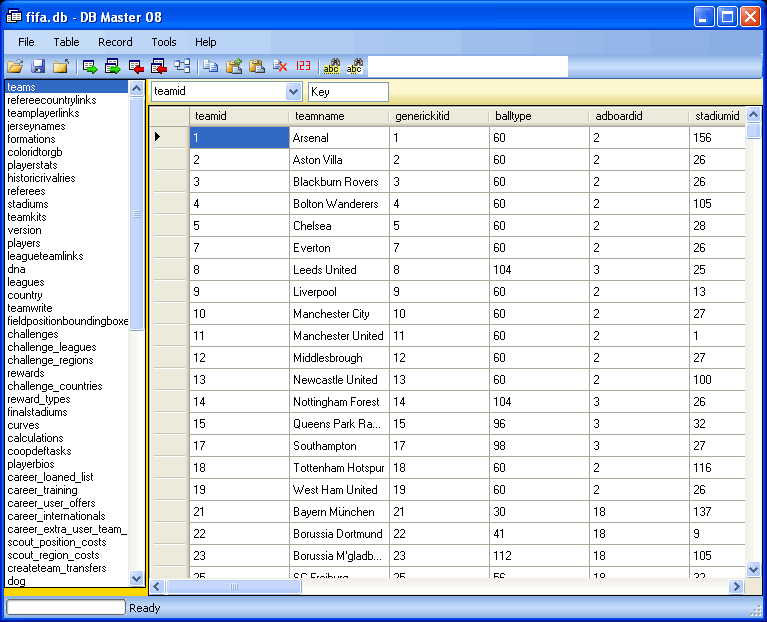The image size is (767, 622).
Task: Click the copy record icon in toolbar
Action: click(x=211, y=67)
